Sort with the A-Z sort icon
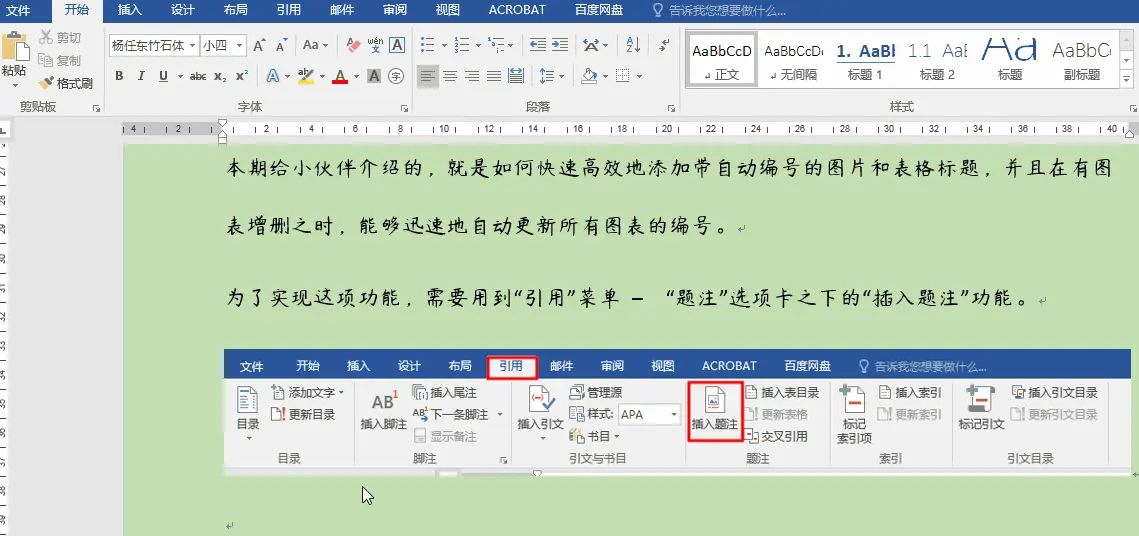The width and height of the screenshot is (1139, 536). tap(633, 46)
